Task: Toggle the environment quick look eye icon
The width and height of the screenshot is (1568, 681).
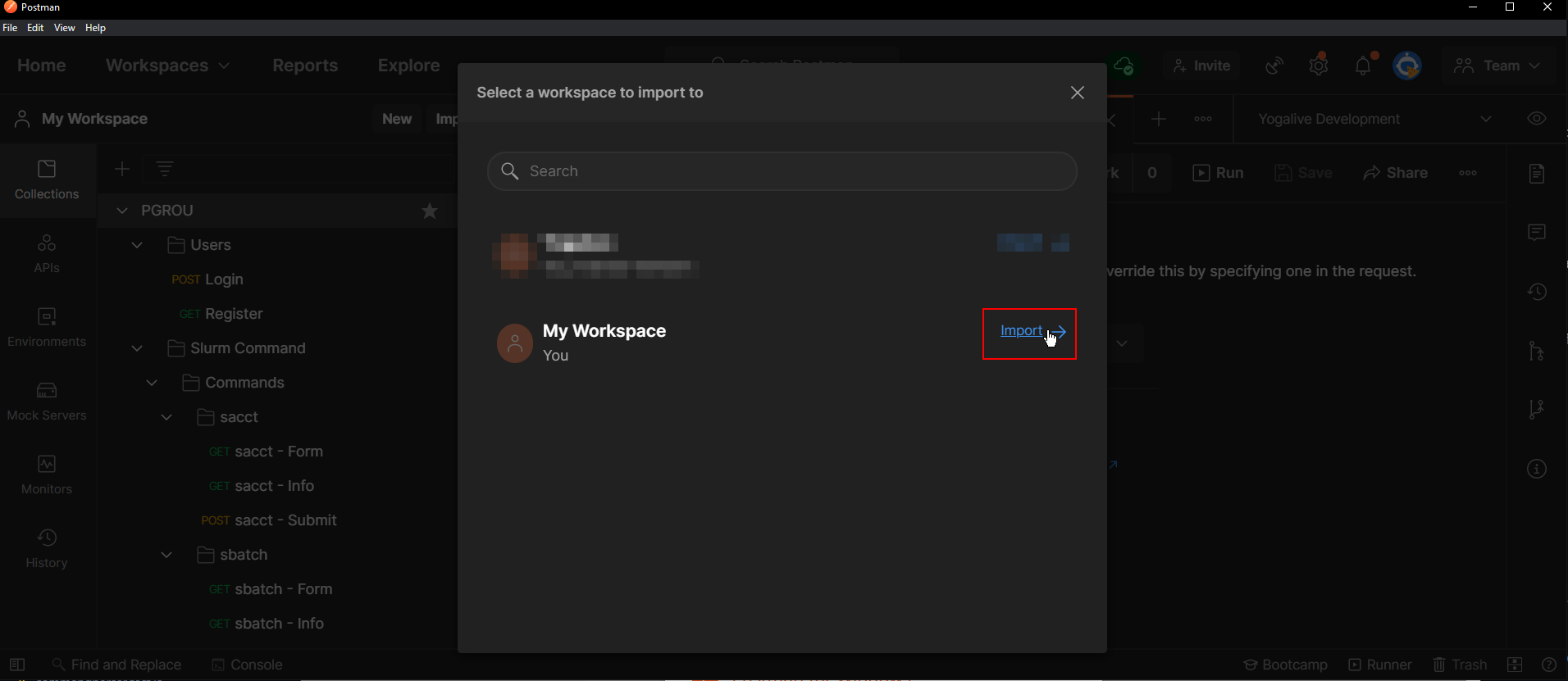Action: pos(1537,119)
